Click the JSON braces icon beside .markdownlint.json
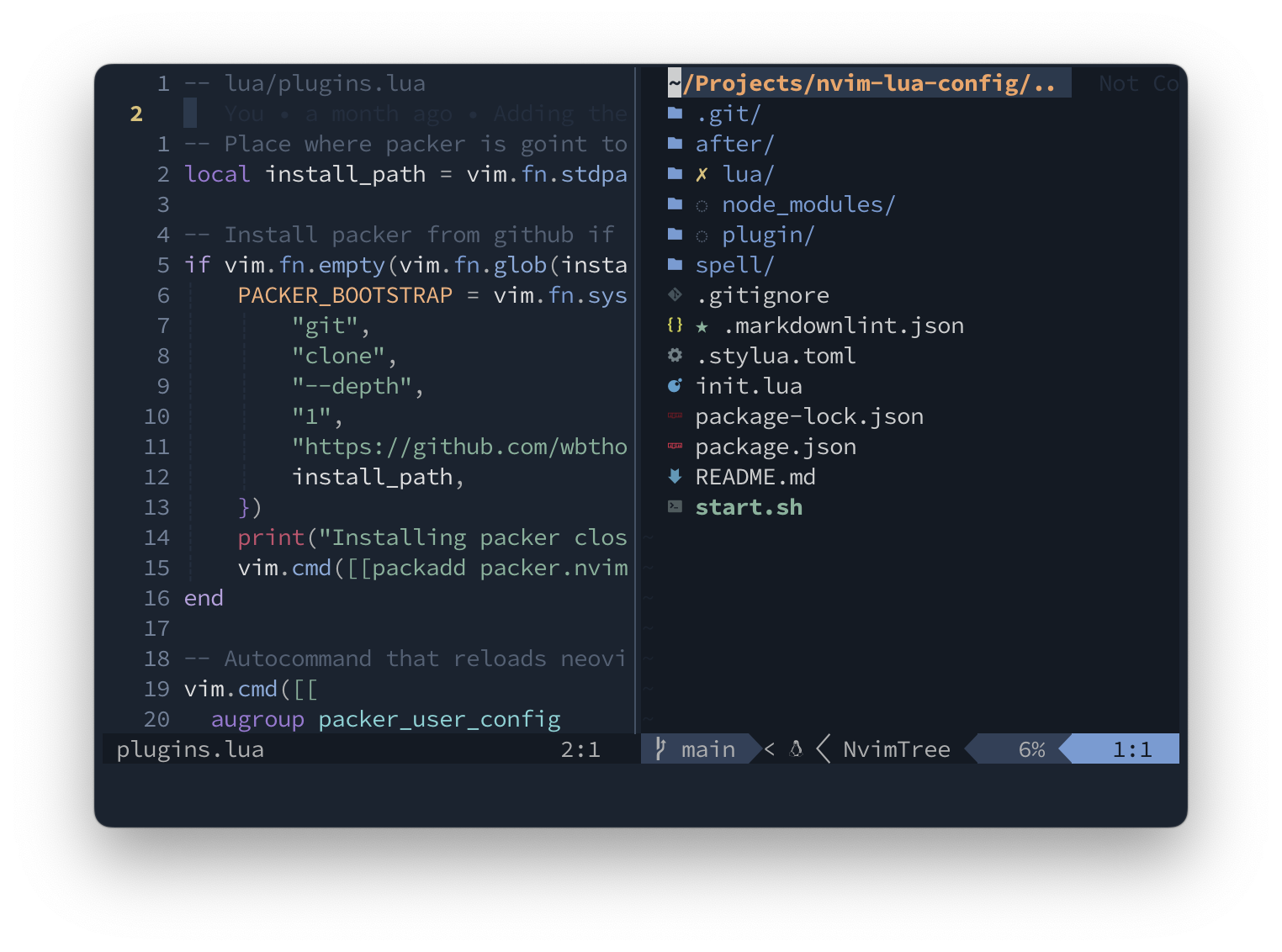 click(675, 325)
